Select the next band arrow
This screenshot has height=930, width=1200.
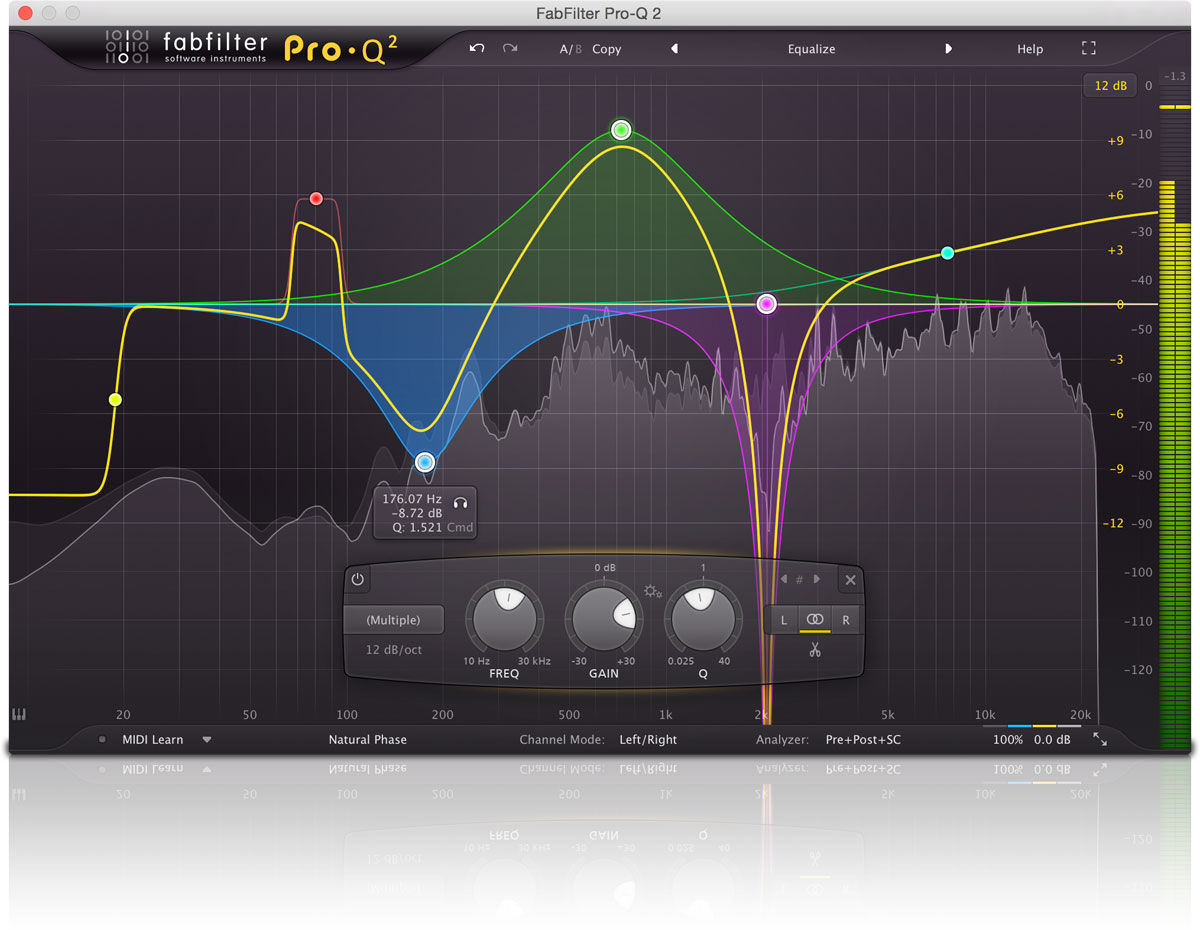click(817, 579)
